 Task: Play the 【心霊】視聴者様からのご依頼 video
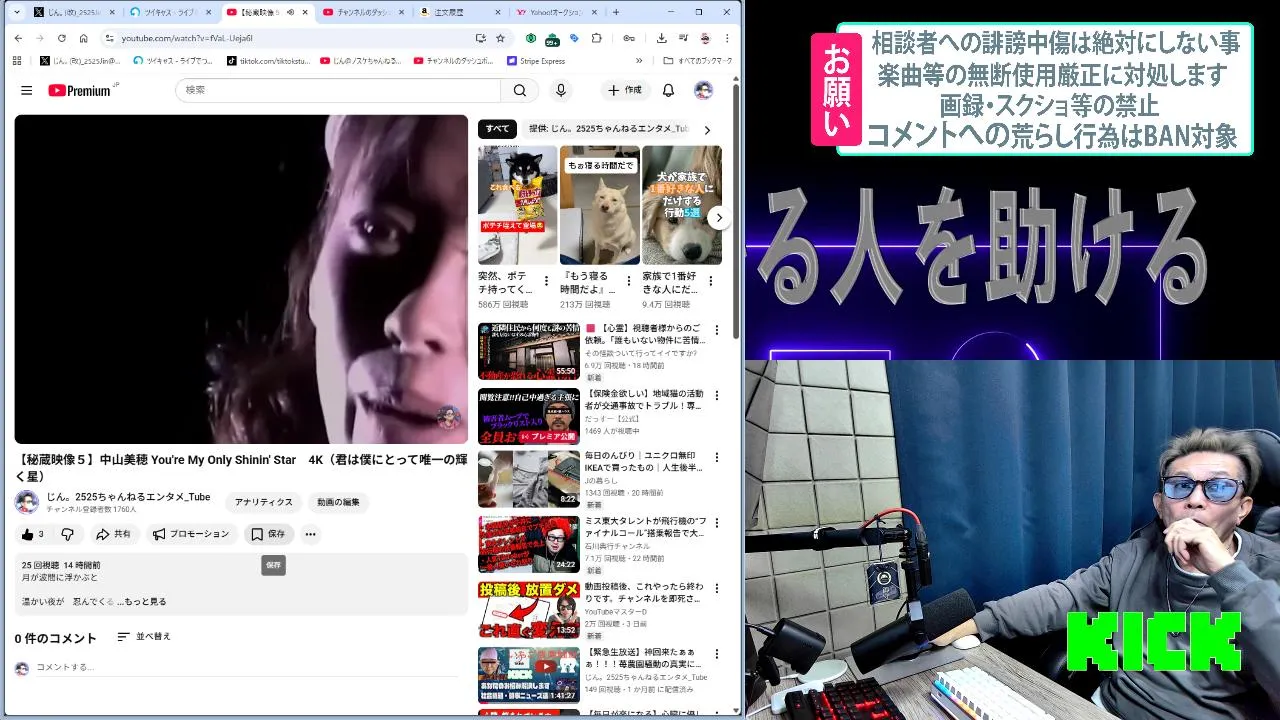click(645, 334)
